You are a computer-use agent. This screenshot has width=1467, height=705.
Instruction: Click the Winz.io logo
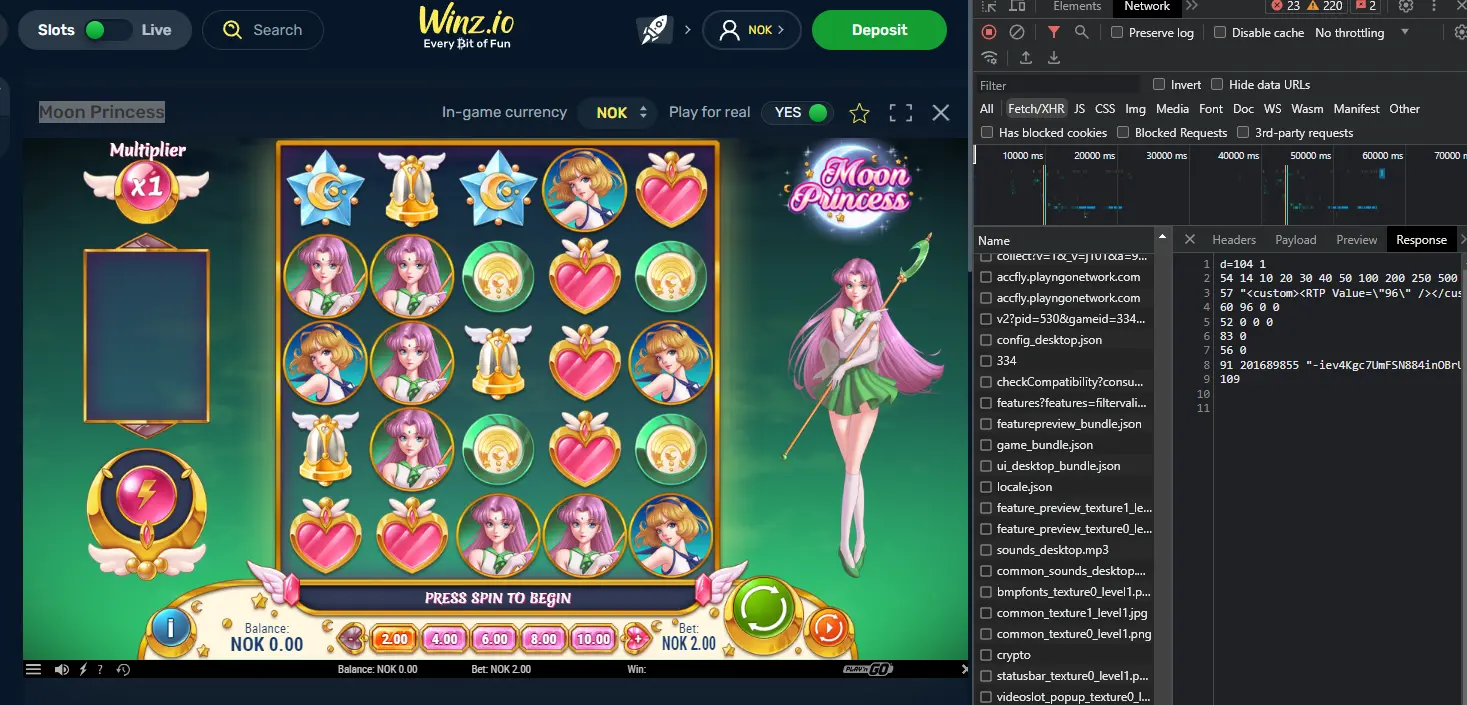pyautogui.click(x=467, y=27)
